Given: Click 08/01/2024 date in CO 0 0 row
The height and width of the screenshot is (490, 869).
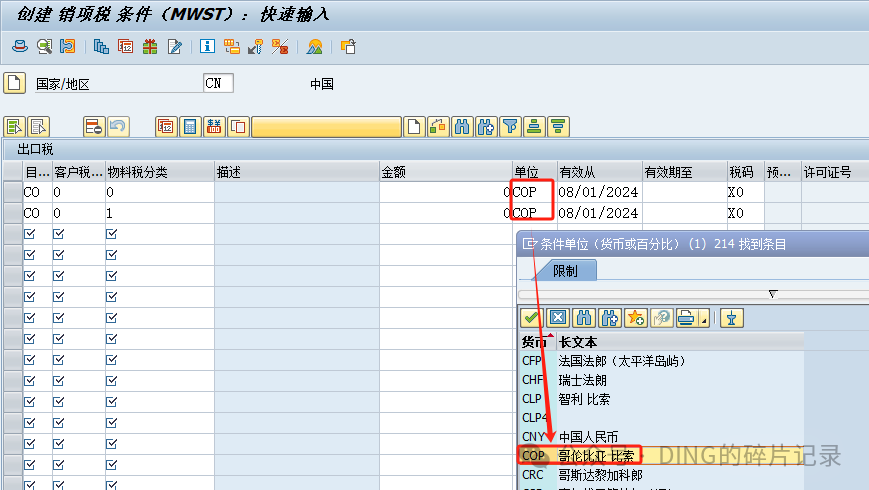Looking at the screenshot, I should point(598,192).
